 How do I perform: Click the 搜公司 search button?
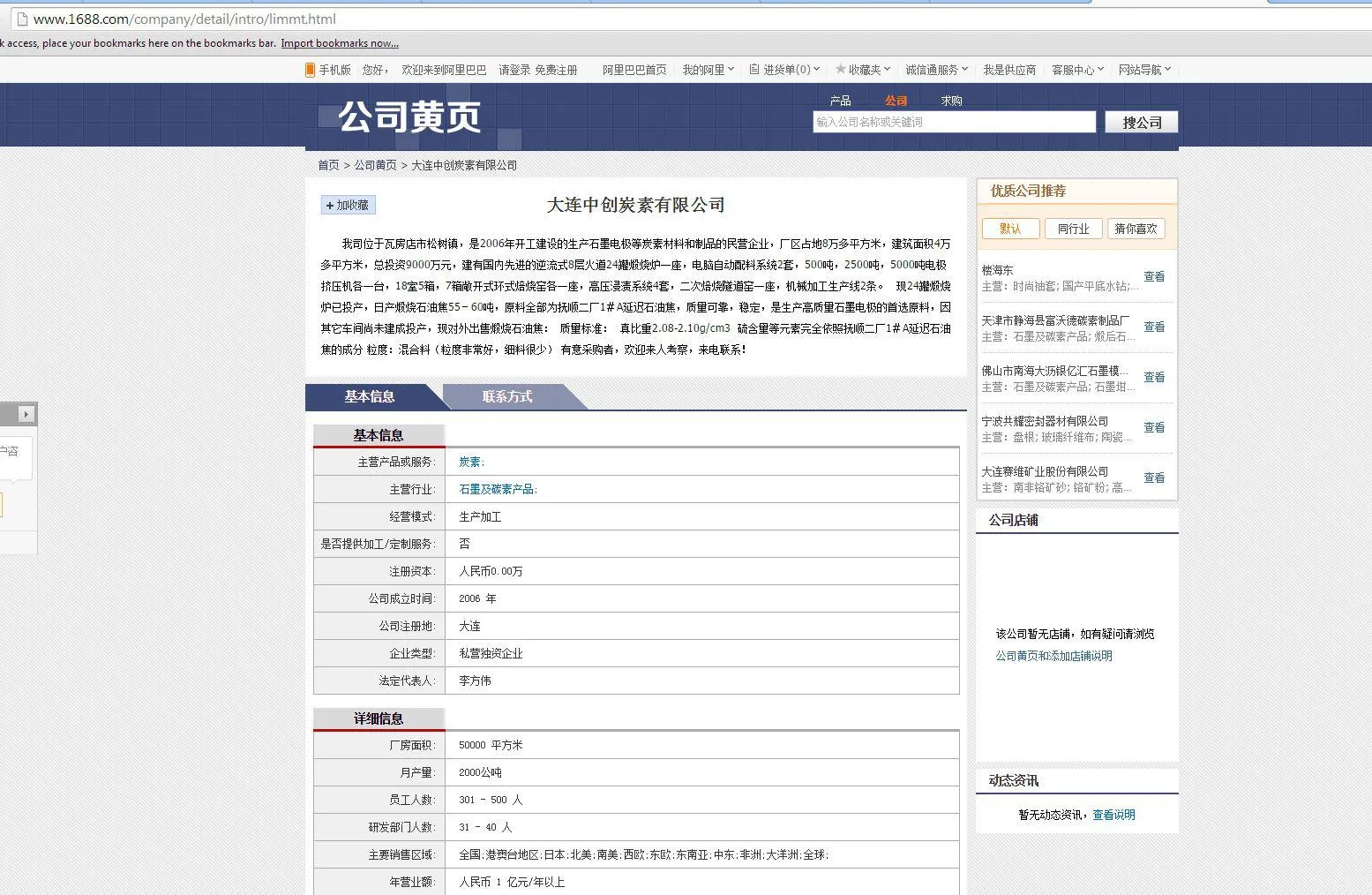click(1142, 122)
